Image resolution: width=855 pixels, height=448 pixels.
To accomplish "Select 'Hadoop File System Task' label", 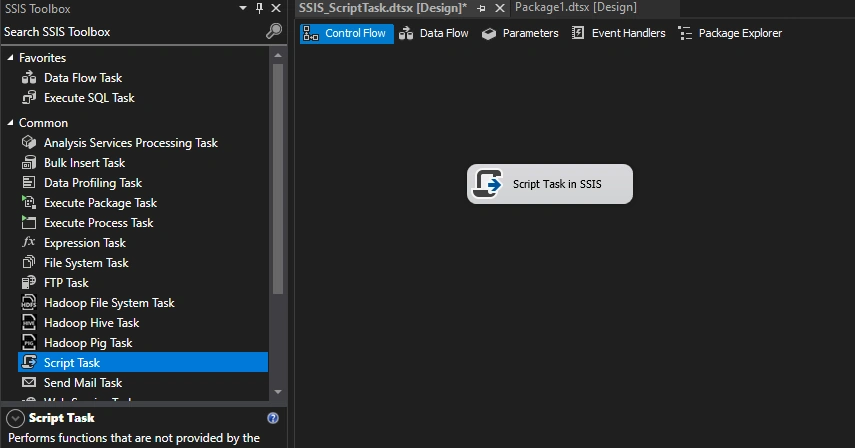I will click(109, 303).
